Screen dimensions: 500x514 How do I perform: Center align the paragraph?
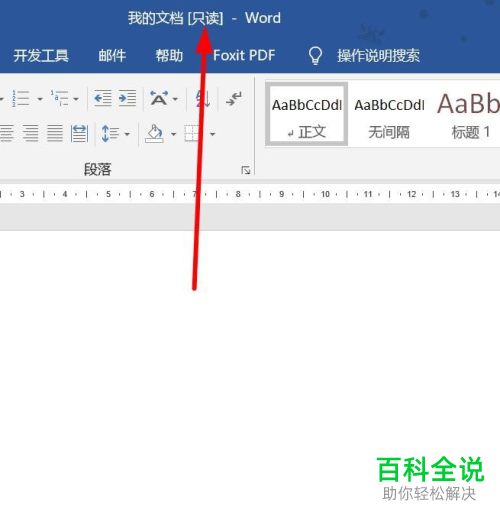click(6, 133)
